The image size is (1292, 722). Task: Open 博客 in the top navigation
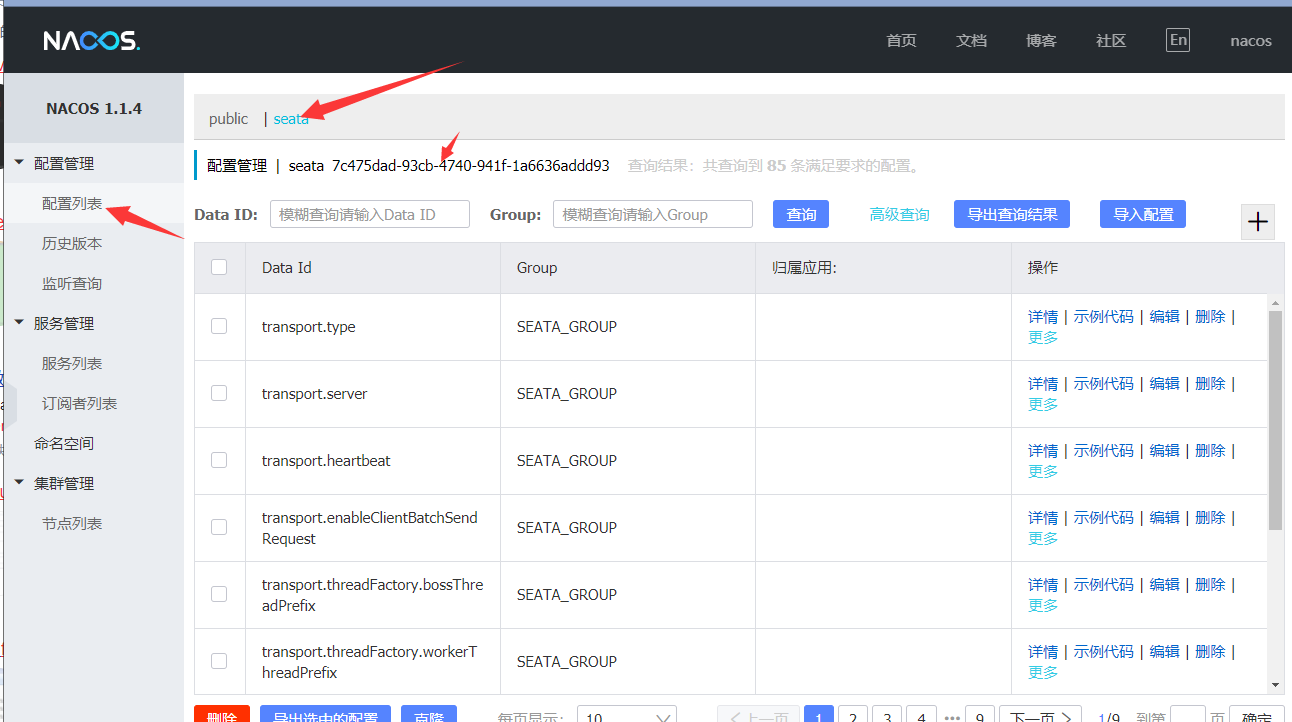pos(1041,41)
